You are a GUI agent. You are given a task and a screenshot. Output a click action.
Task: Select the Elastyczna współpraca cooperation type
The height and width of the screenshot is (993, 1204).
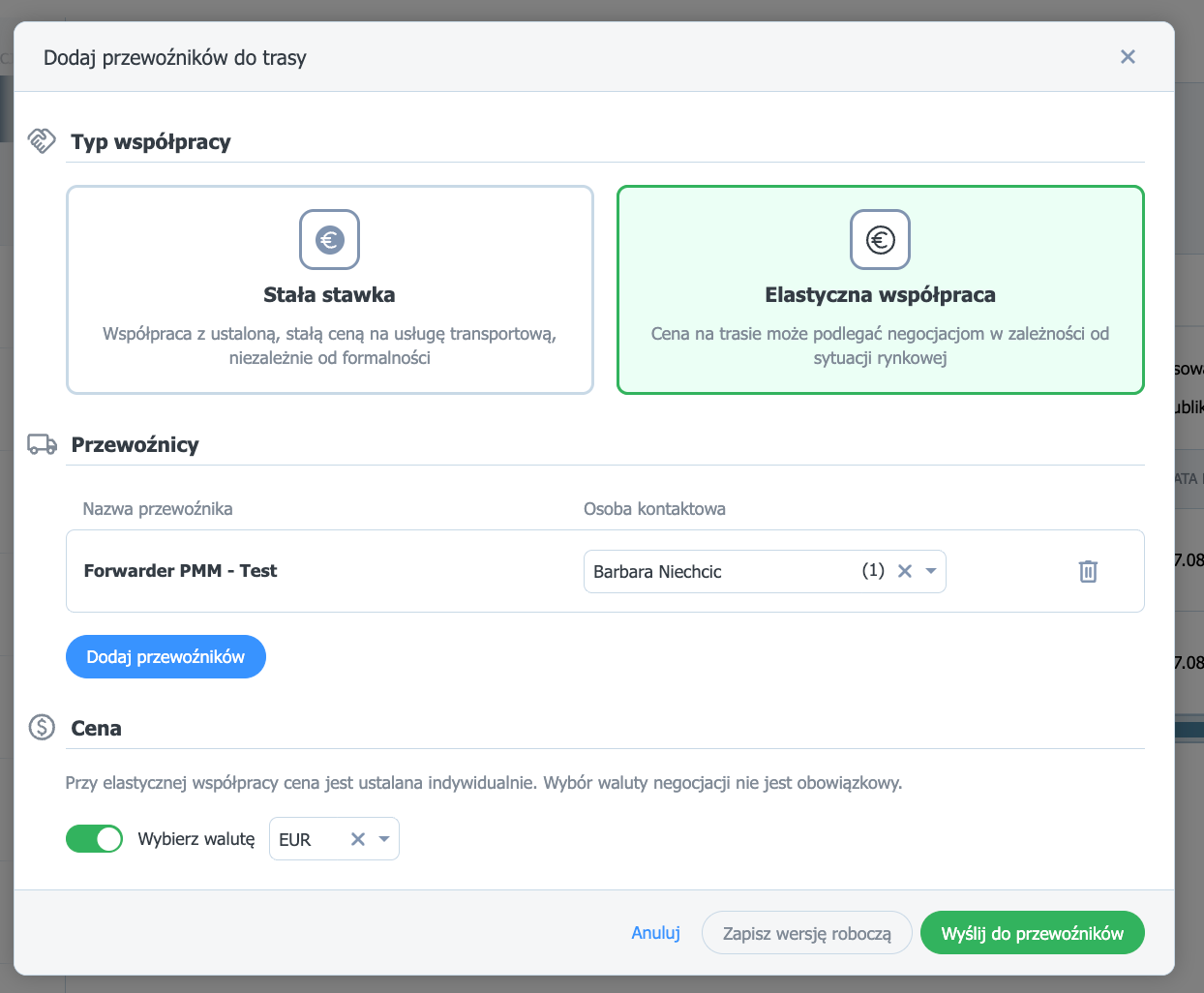tap(880, 289)
